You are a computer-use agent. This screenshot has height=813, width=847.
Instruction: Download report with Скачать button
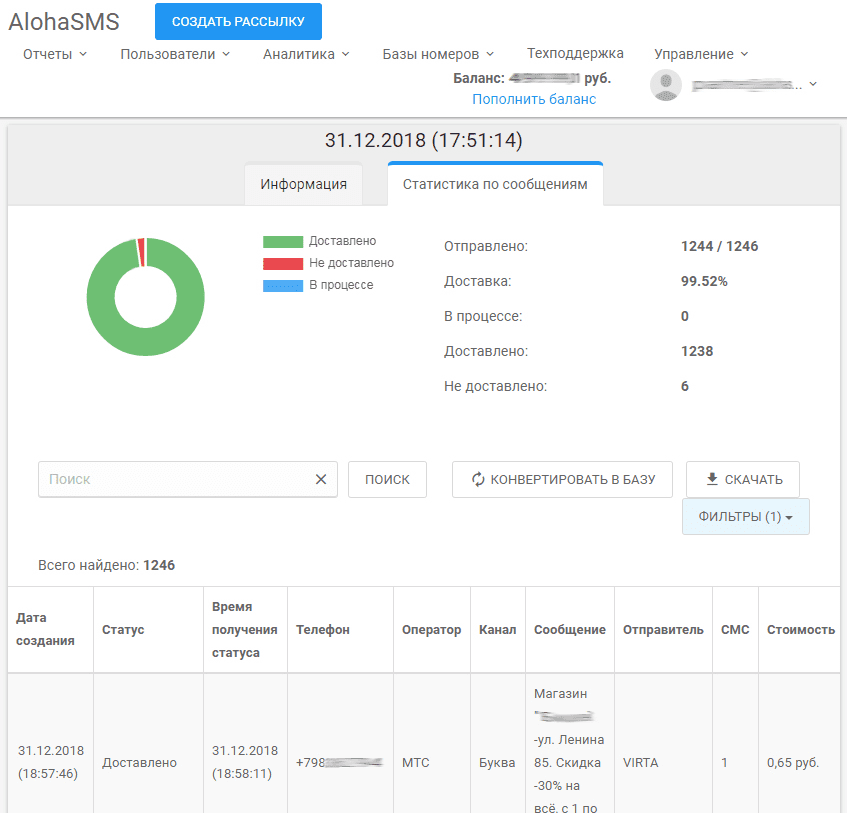click(743, 479)
